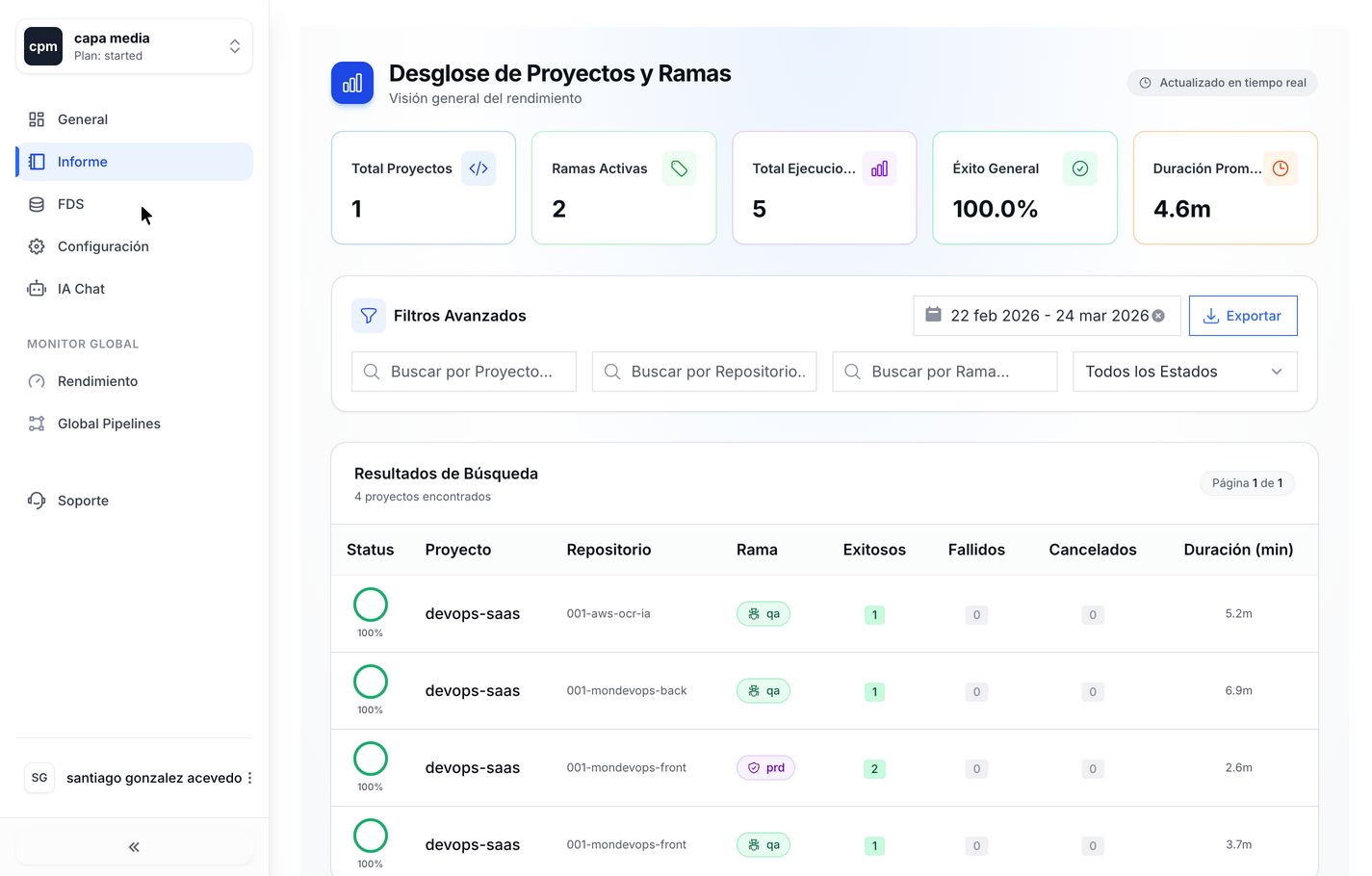Click the prd branch badge in the table
1372x876 pixels.
click(x=765, y=768)
